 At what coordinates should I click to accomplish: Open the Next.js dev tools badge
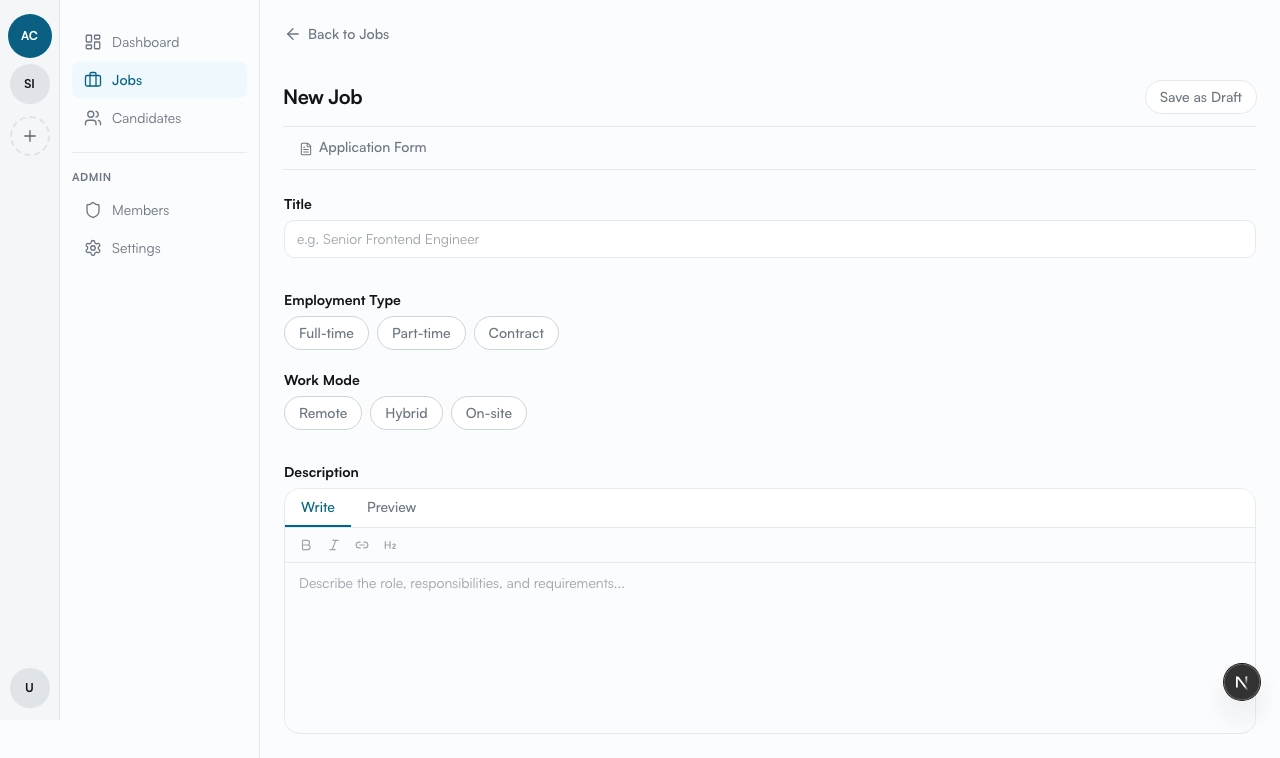click(x=1242, y=682)
